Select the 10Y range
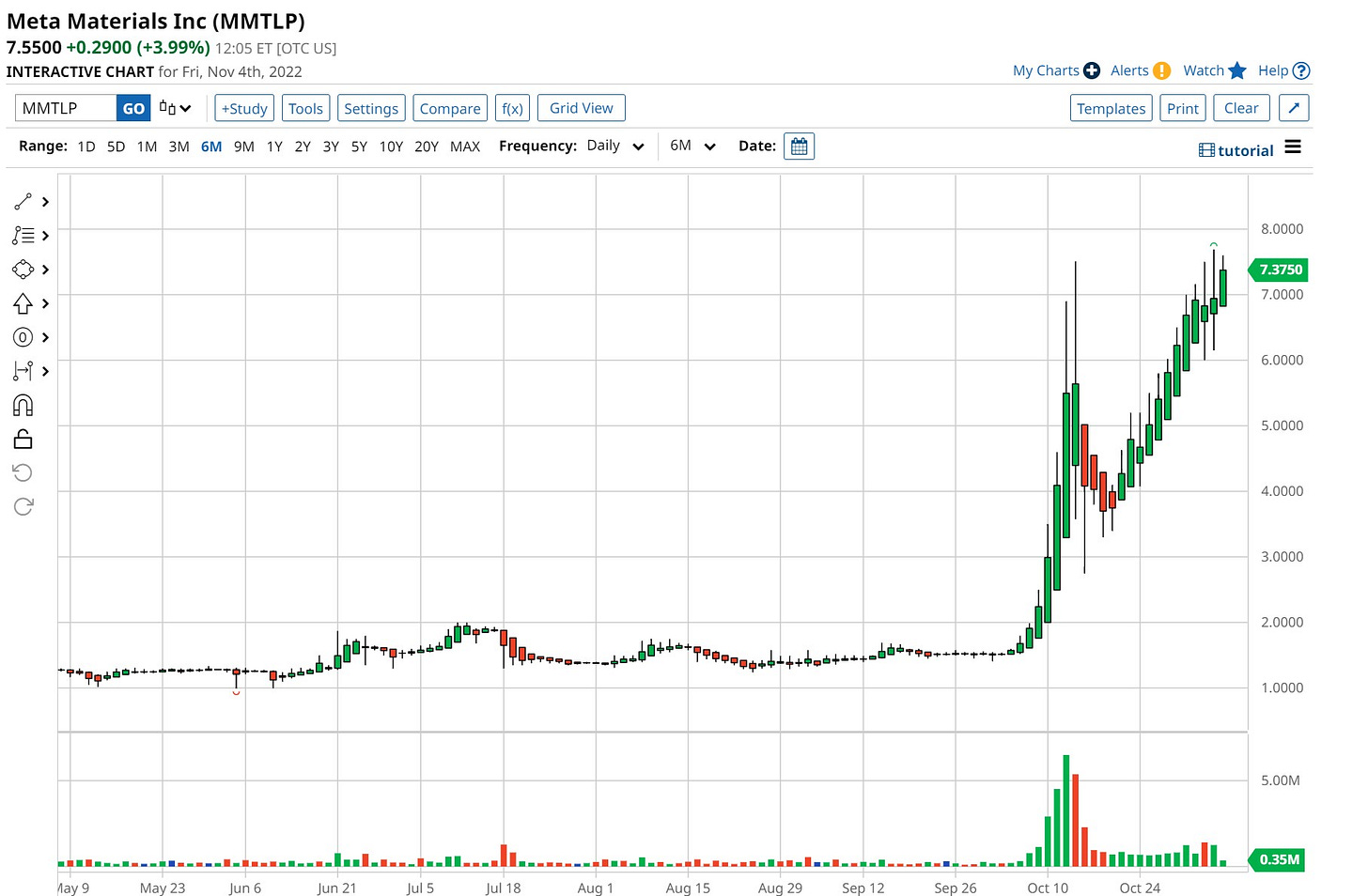The width and height of the screenshot is (1368, 896). click(x=391, y=147)
